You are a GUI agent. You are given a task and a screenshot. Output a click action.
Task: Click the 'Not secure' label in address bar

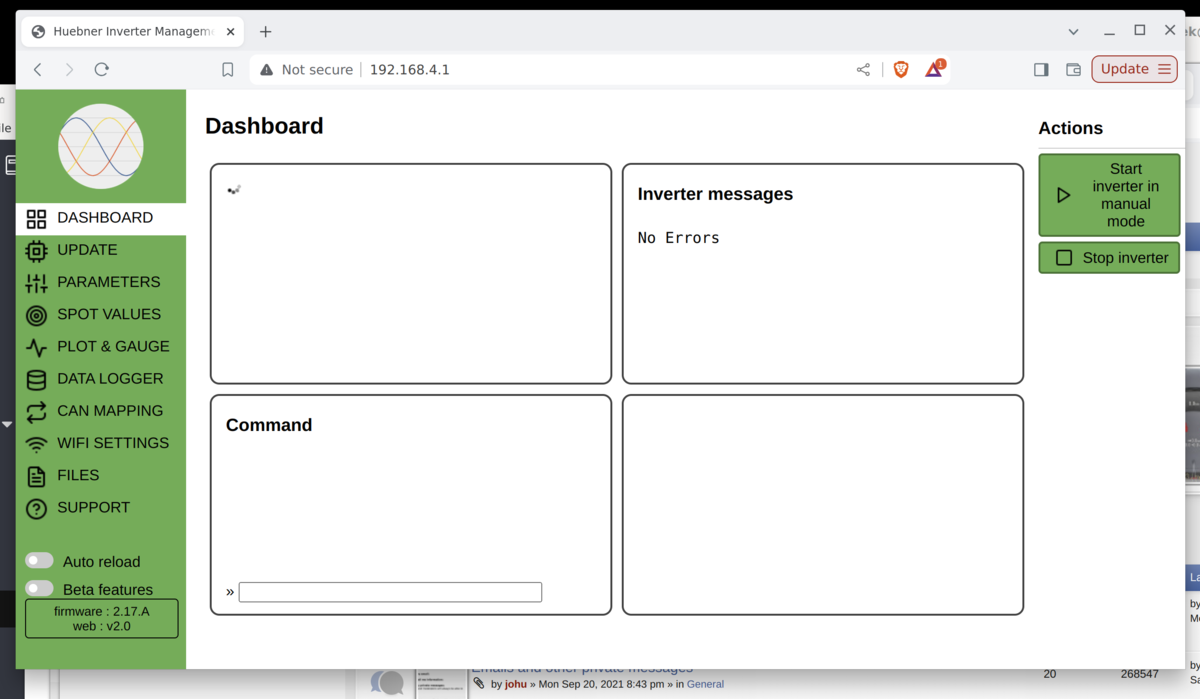tap(317, 70)
